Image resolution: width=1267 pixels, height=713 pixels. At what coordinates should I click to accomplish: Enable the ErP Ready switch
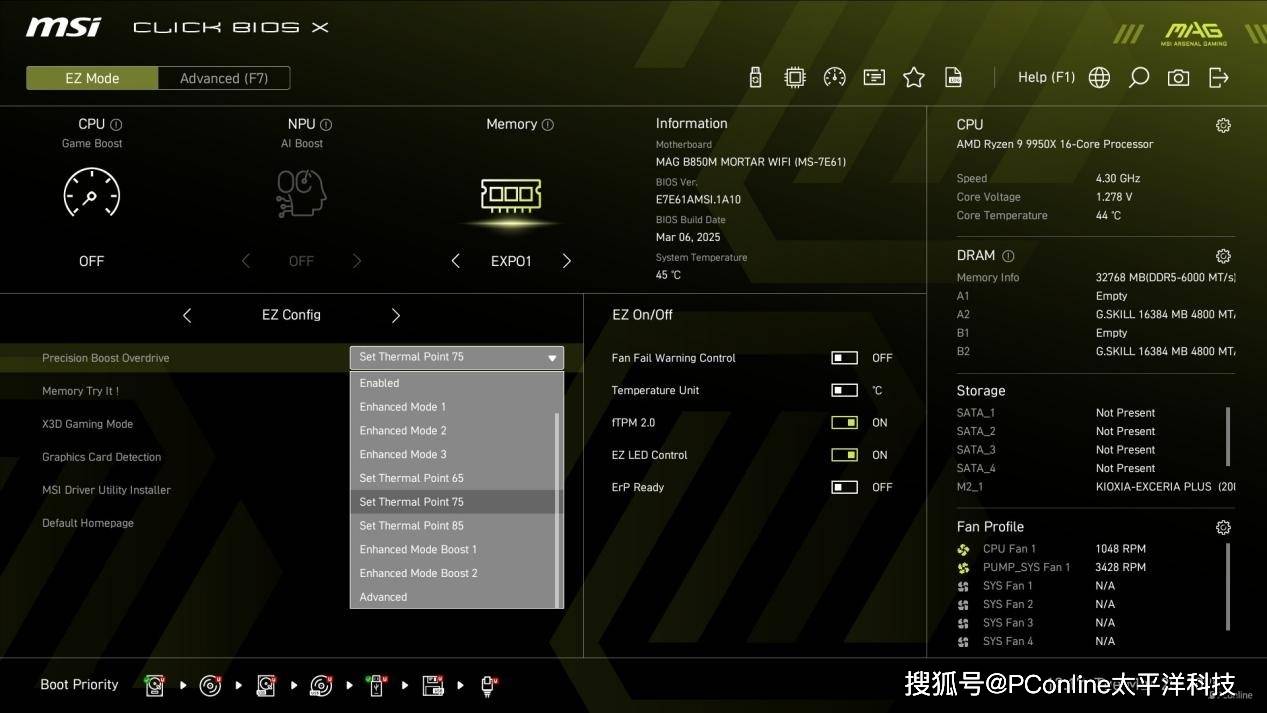click(844, 487)
